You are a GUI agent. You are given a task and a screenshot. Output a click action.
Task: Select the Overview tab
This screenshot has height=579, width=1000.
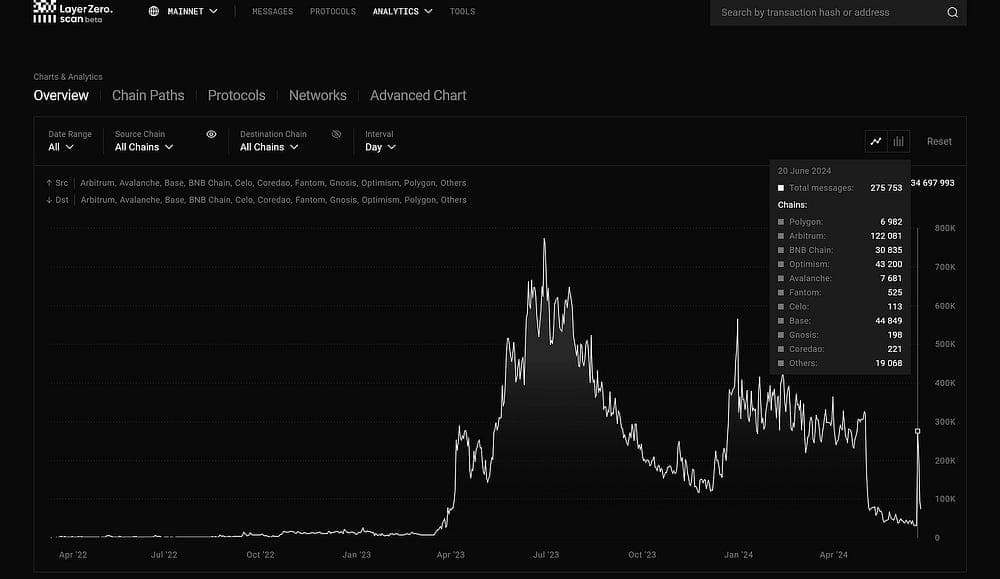pos(61,96)
